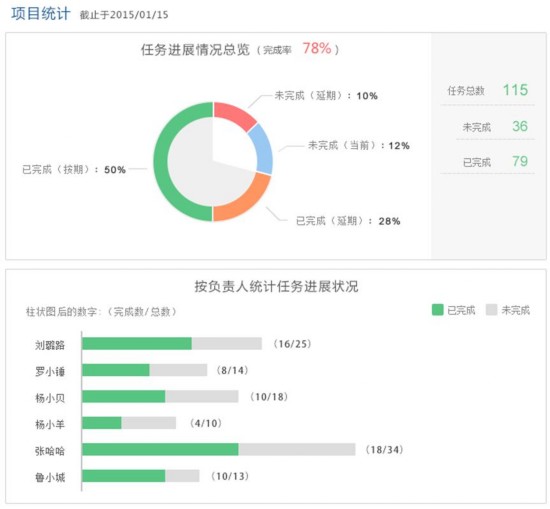Image resolution: width=550 pixels, height=509 pixels.
Task: Click the 任务总数 115 count
Action: (515, 90)
